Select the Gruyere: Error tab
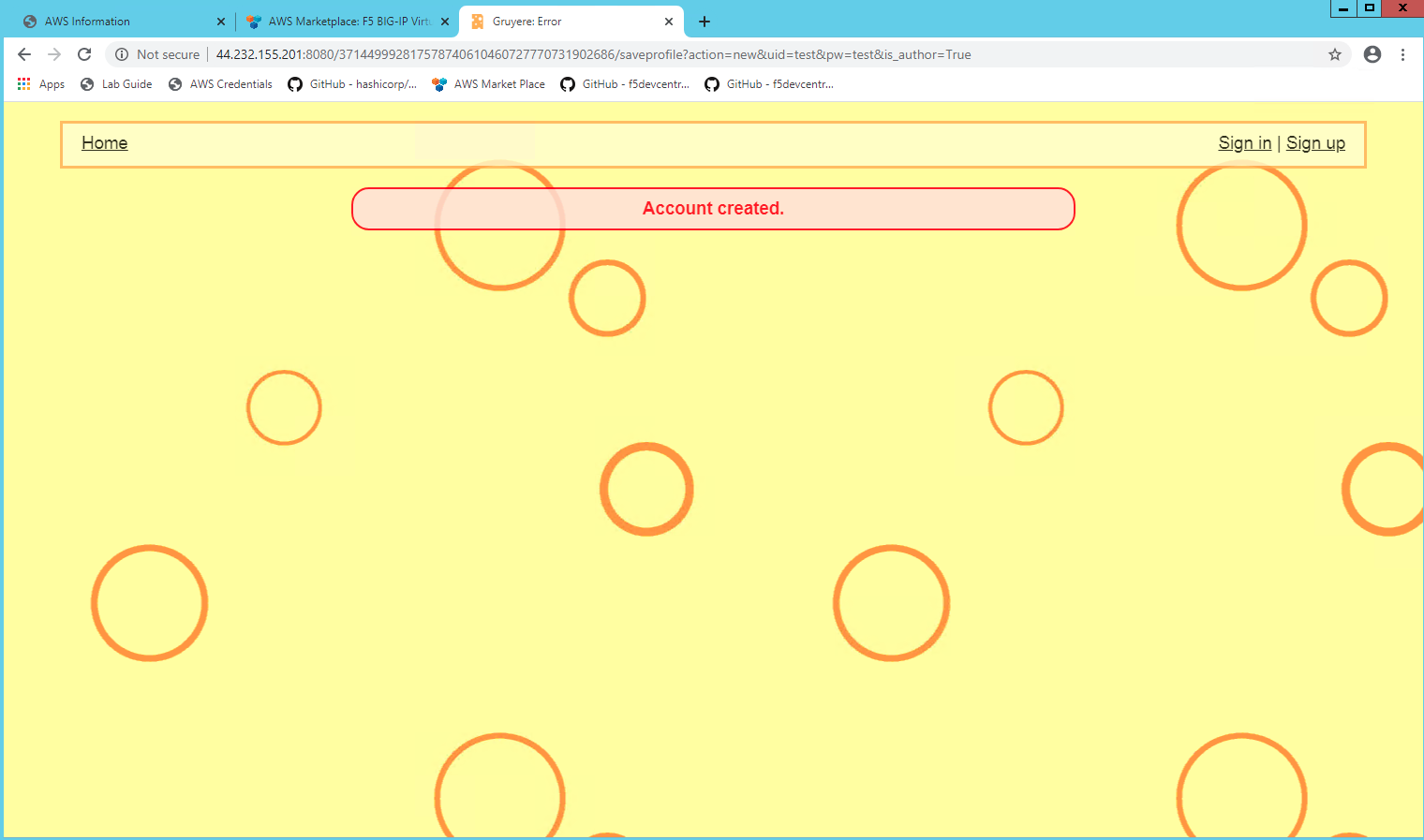 pos(571,22)
